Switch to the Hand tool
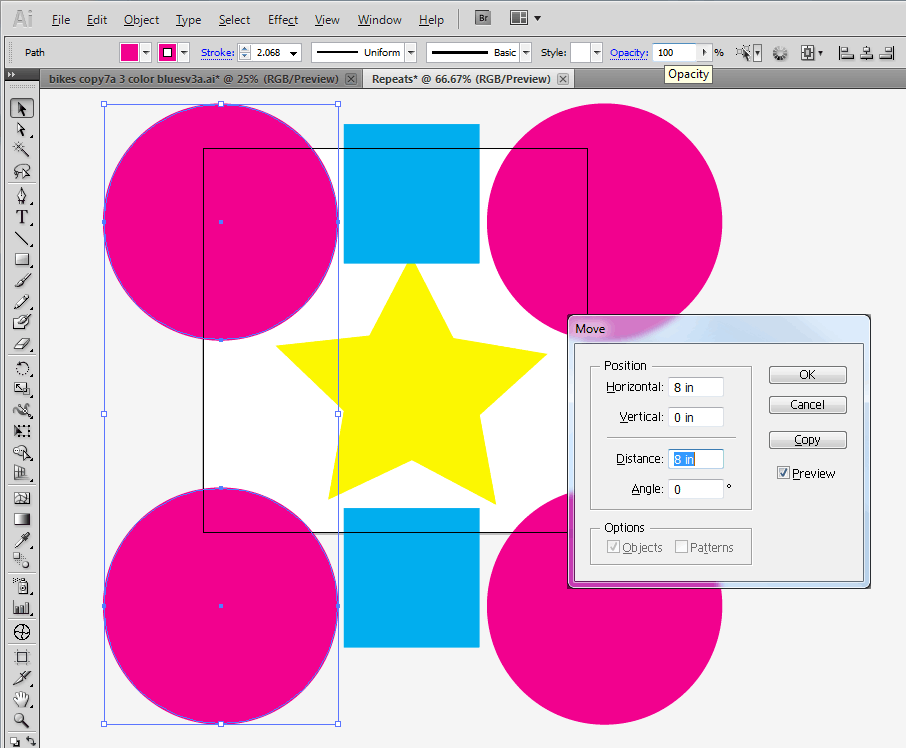 point(21,699)
